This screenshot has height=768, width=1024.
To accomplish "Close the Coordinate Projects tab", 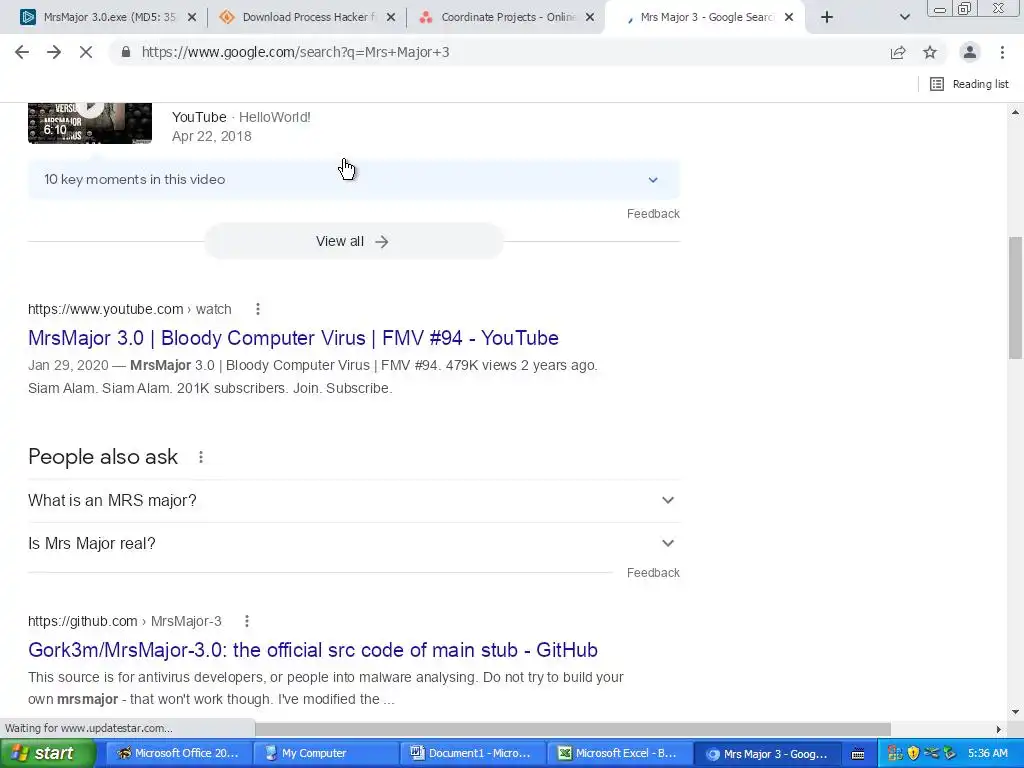I will [590, 18].
